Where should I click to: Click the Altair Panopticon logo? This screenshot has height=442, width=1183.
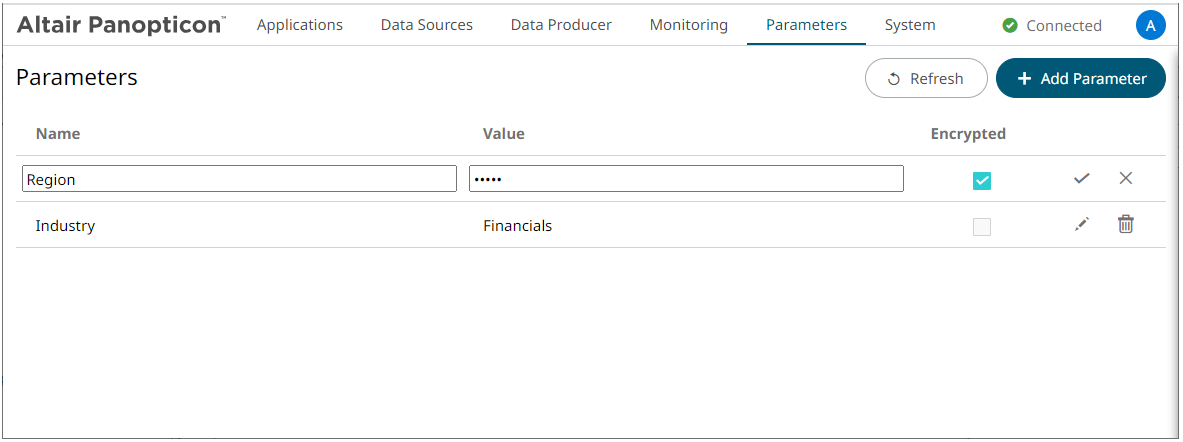pos(121,25)
